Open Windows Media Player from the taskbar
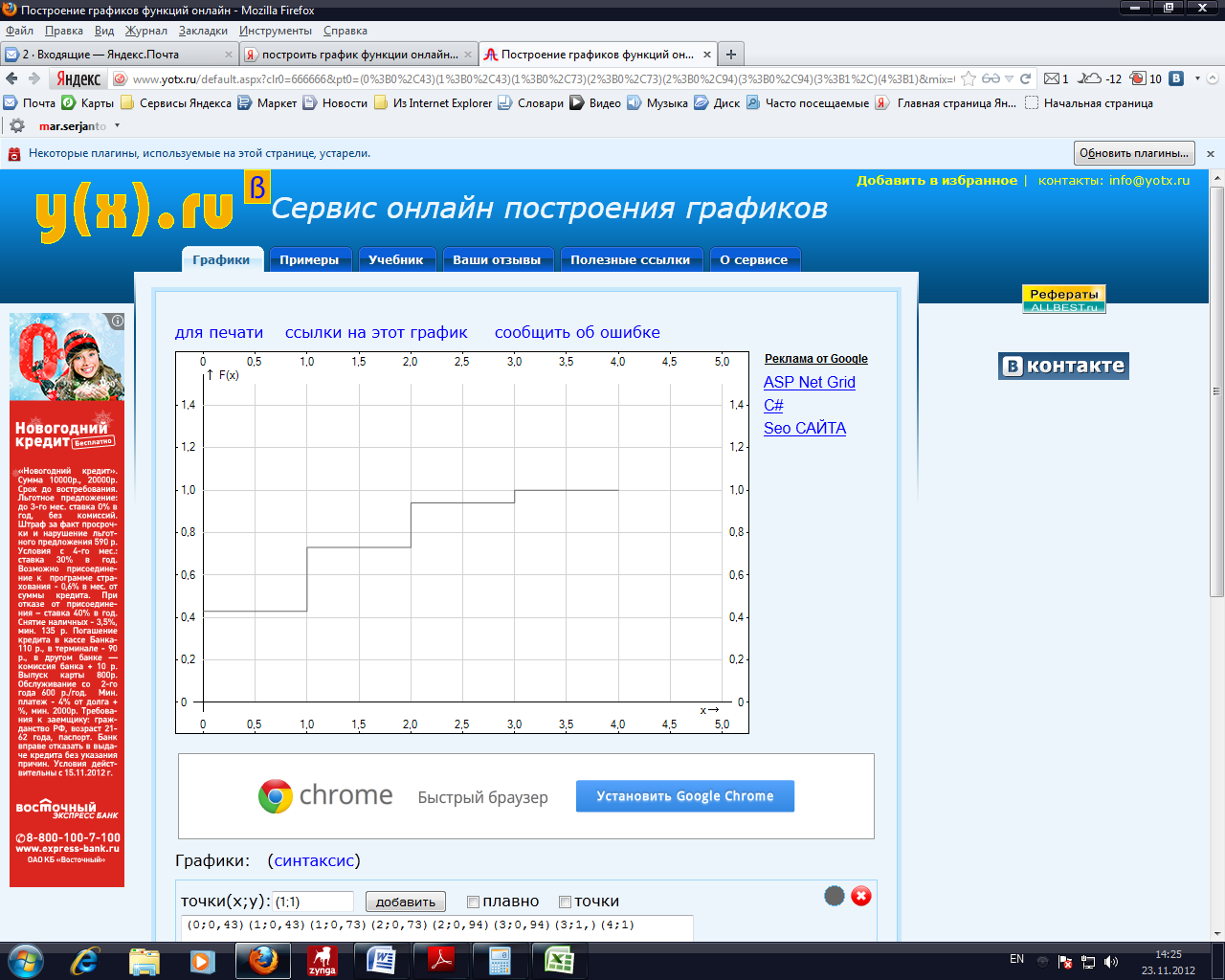 202,960
